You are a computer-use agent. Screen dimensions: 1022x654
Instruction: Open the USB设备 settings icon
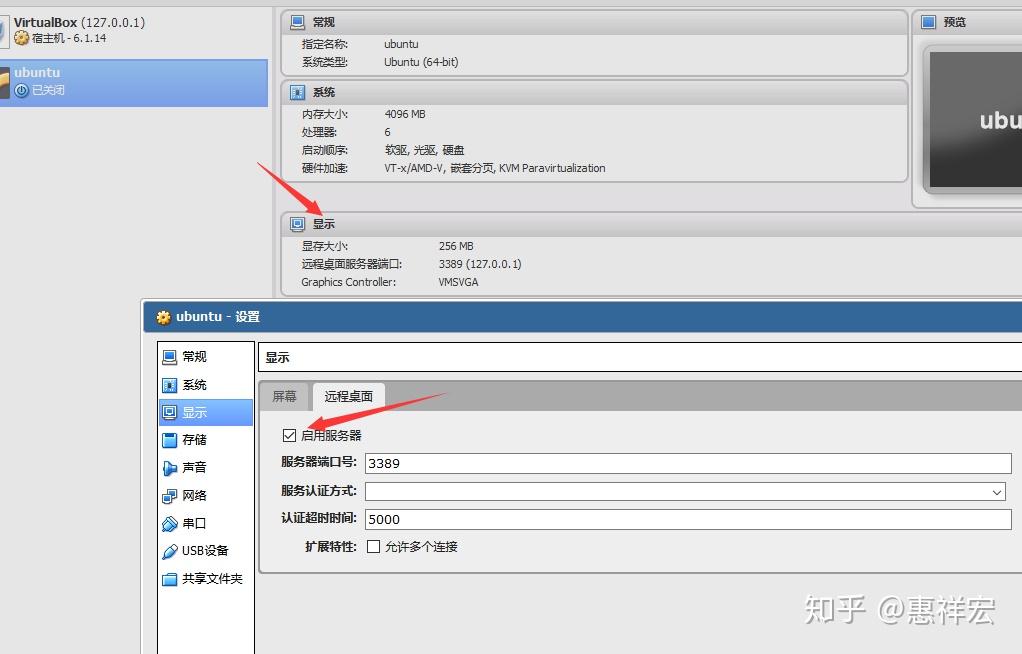point(171,551)
